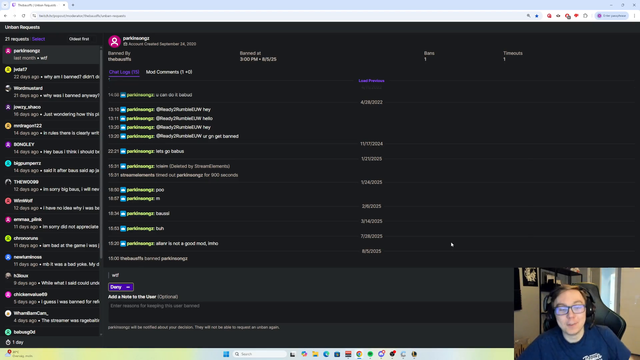The height and width of the screenshot is (360, 640).
Task: Click the 1 day timer icon
Action: (8, 342)
